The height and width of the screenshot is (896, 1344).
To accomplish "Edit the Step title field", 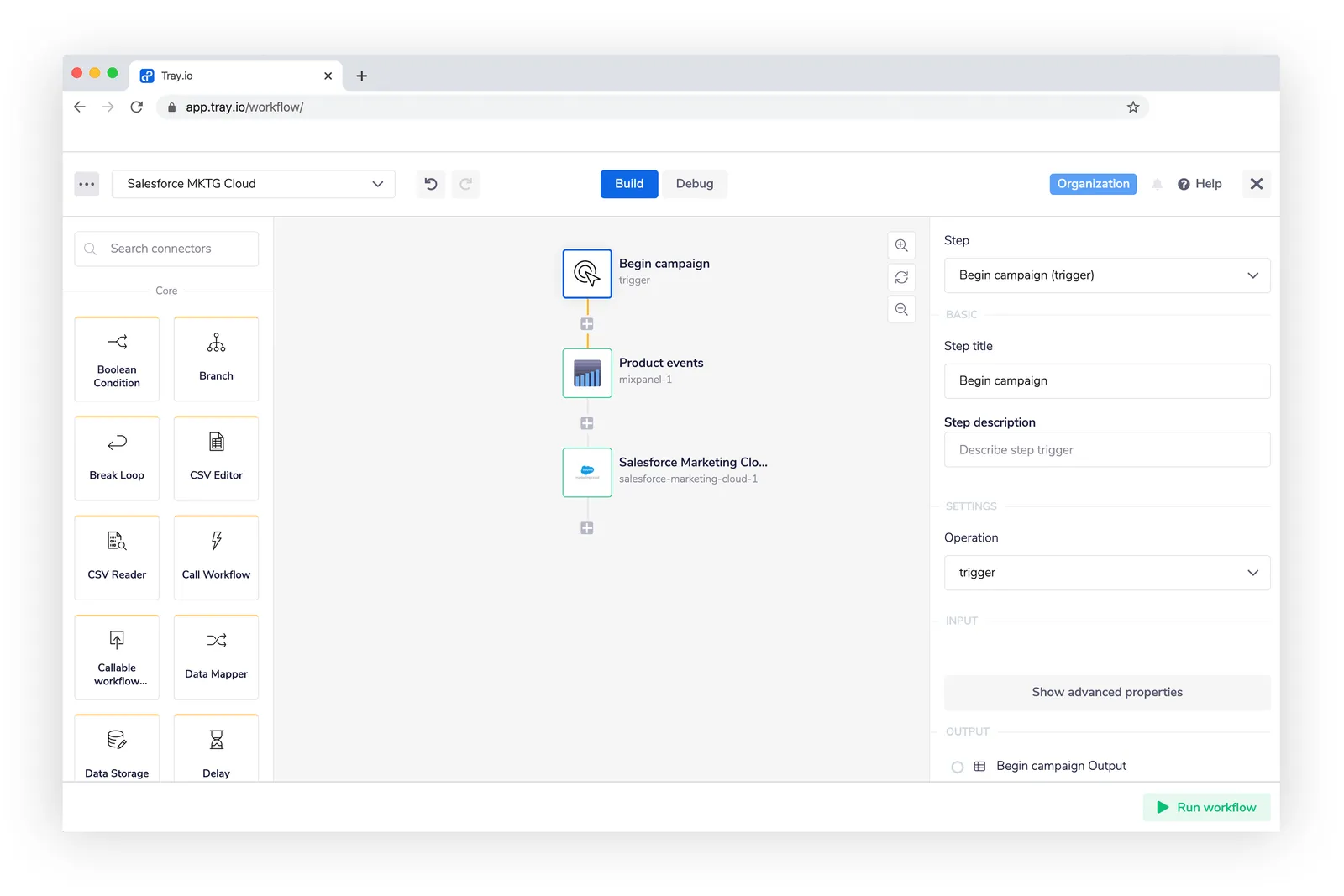I will pos(1107,381).
